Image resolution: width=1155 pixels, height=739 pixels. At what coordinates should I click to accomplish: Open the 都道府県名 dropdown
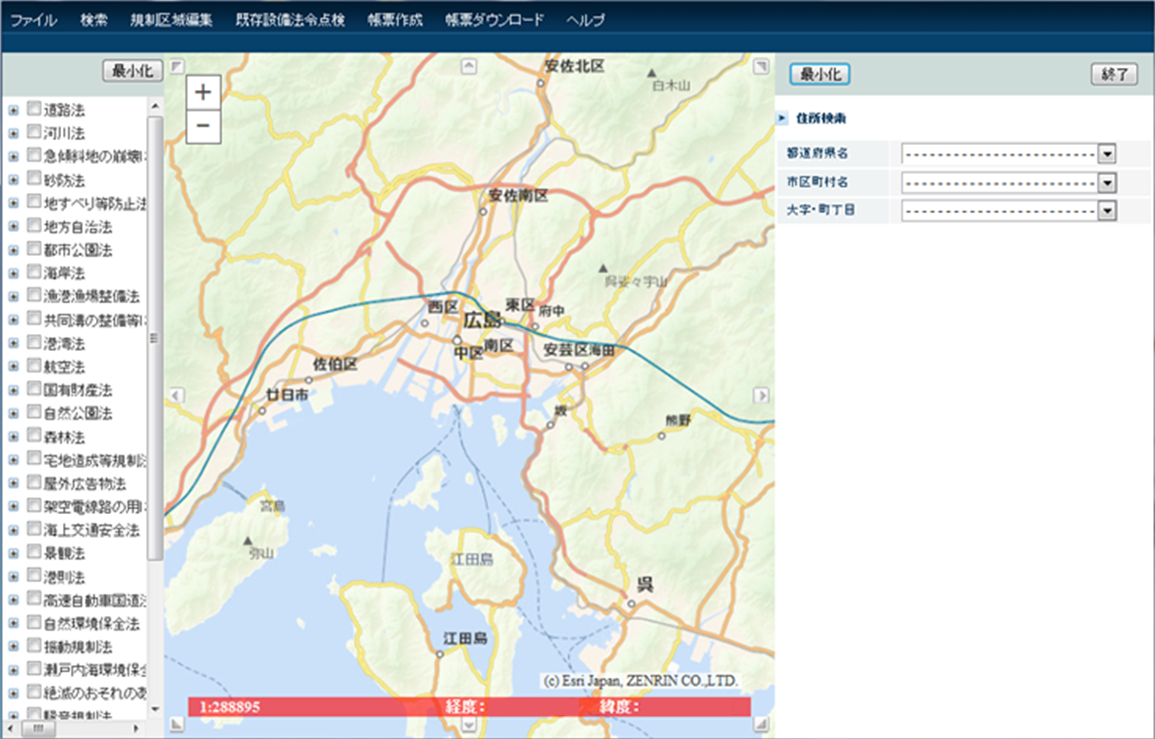(x=1106, y=154)
